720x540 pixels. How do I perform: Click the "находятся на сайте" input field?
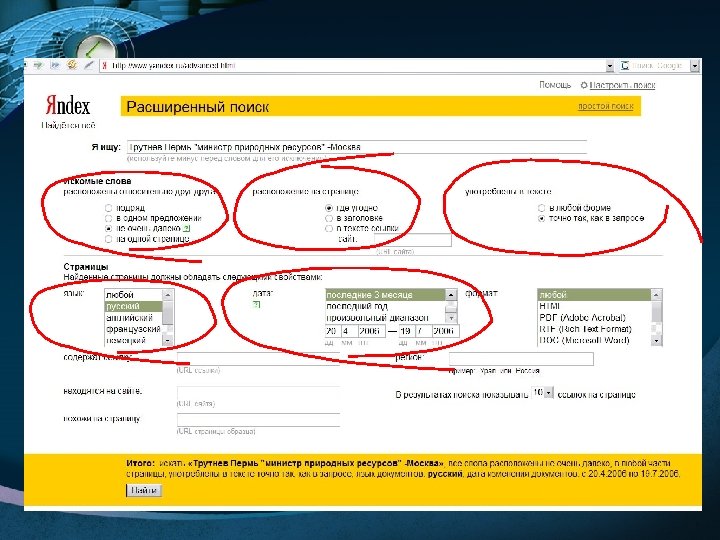point(259,393)
